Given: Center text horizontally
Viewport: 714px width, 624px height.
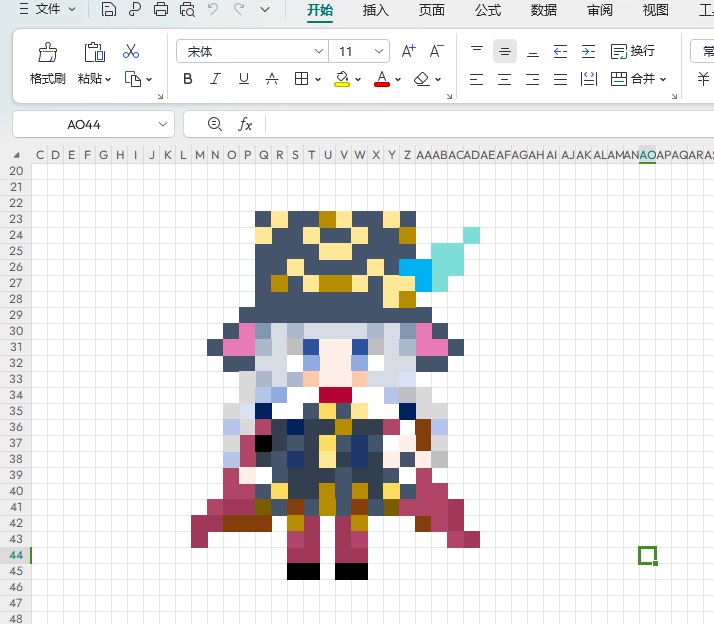Looking at the screenshot, I should tap(505, 79).
